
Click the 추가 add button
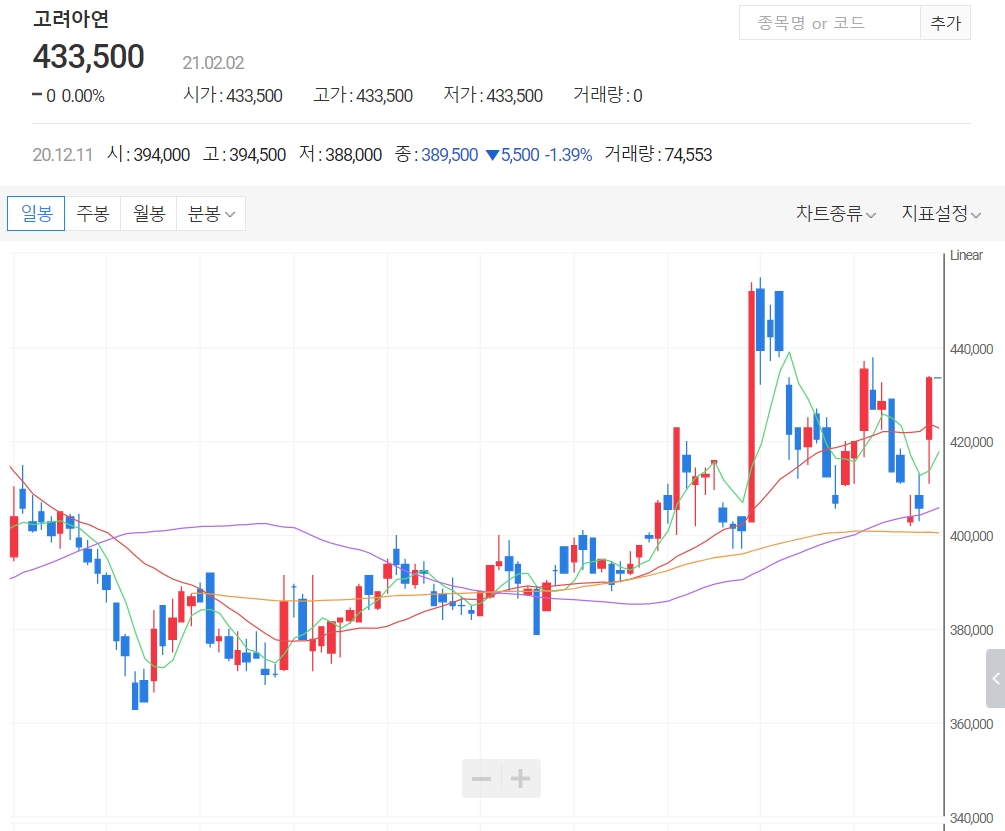(x=945, y=23)
